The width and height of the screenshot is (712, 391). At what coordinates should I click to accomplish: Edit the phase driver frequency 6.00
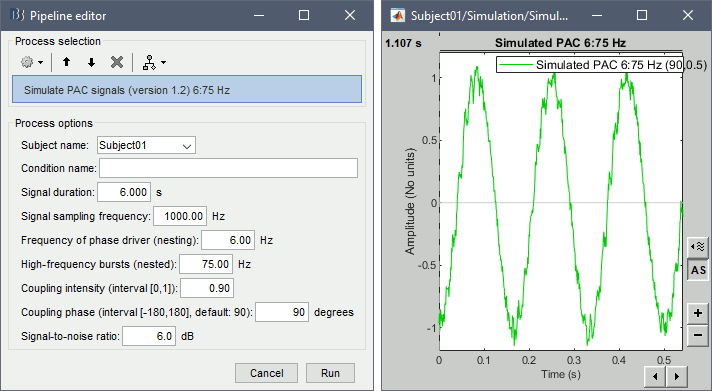click(x=228, y=240)
